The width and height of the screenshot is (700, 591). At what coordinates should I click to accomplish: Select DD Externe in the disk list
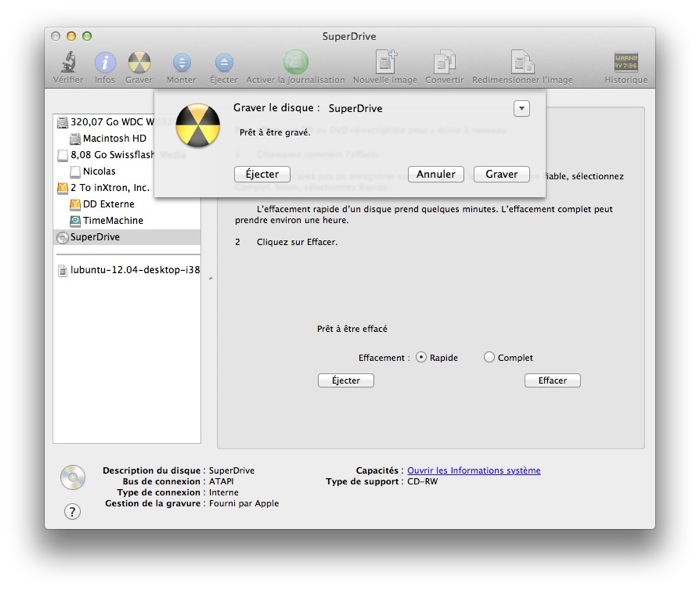click(x=127, y=204)
